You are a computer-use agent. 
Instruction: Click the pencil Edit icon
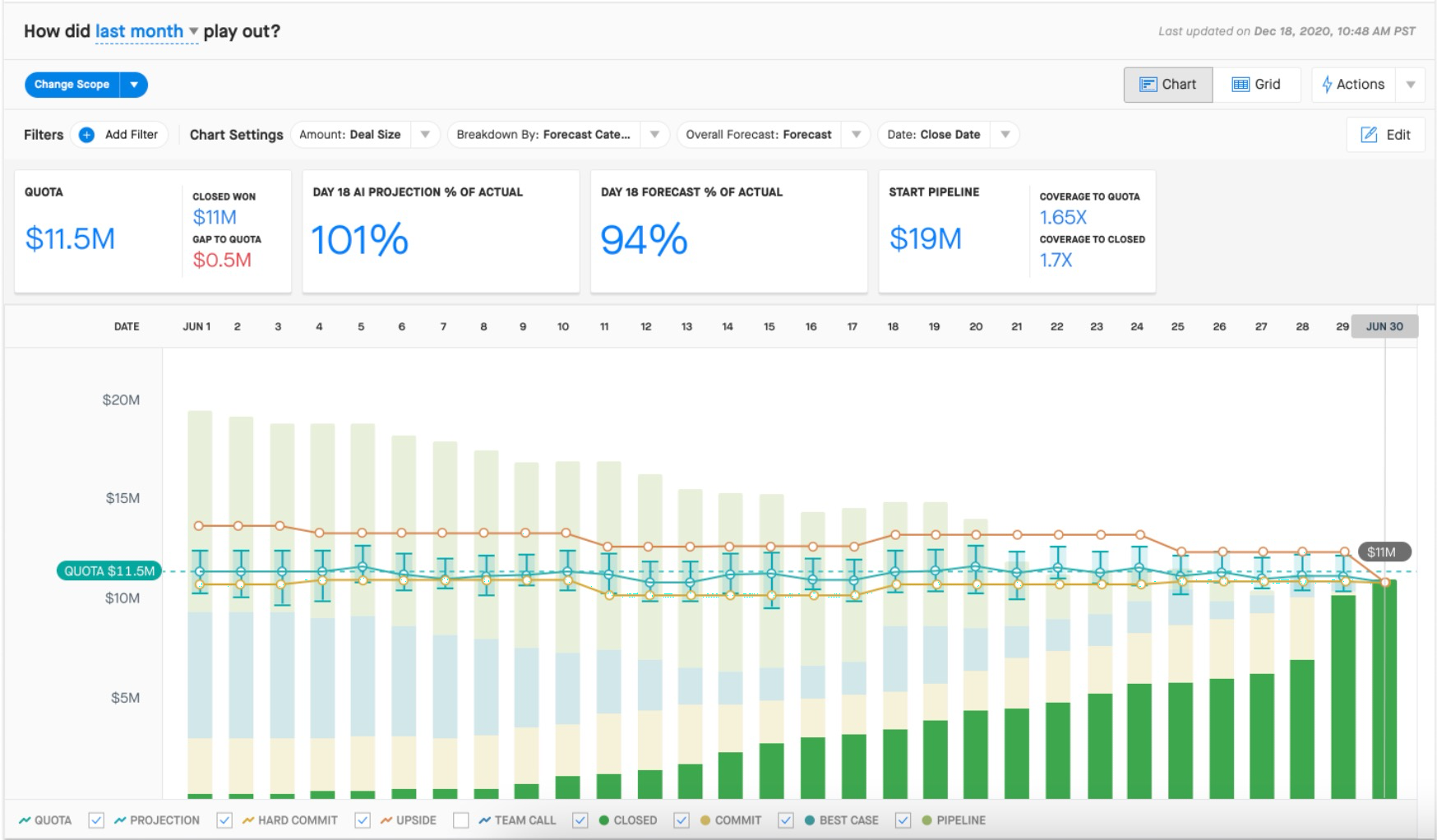[1369, 135]
